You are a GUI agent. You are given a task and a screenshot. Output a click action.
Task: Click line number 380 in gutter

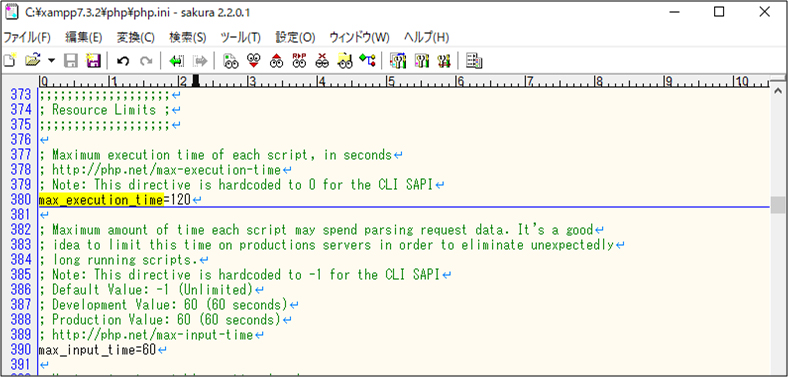(x=21, y=200)
